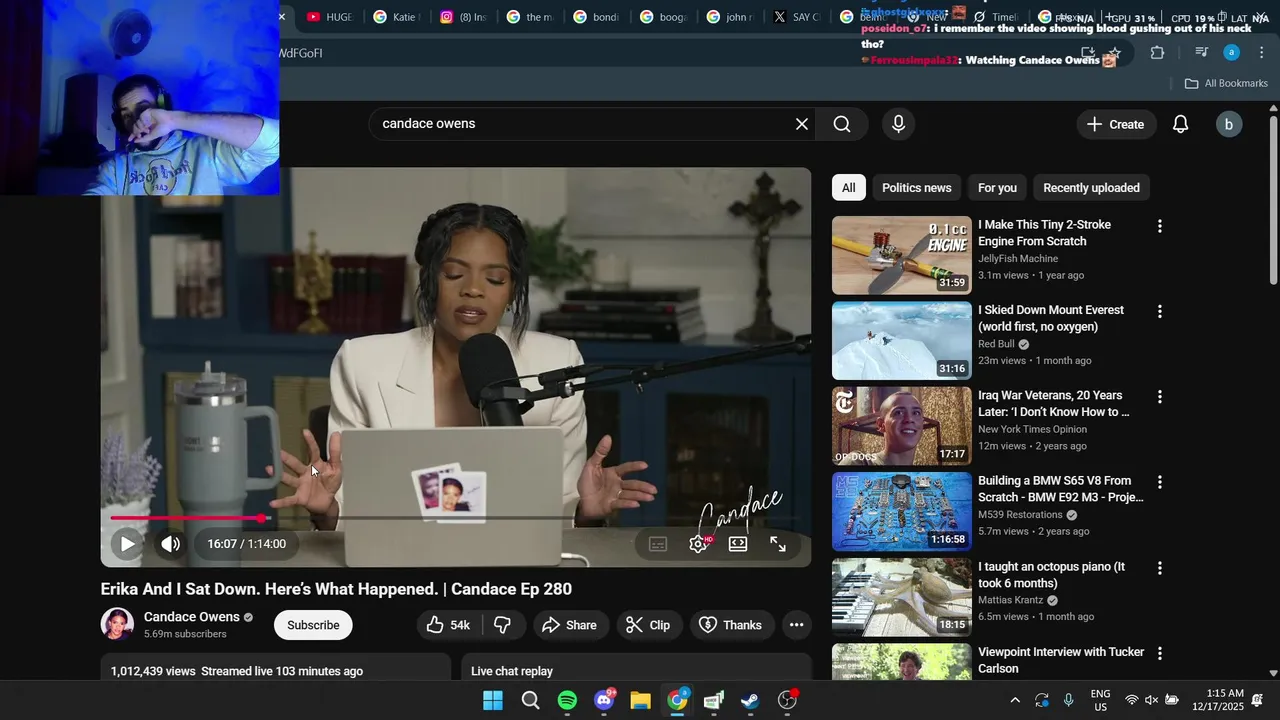Image resolution: width=1280 pixels, height=720 pixels.
Task: Visit the Red Bull channel
Action: (x=997, y=344)
